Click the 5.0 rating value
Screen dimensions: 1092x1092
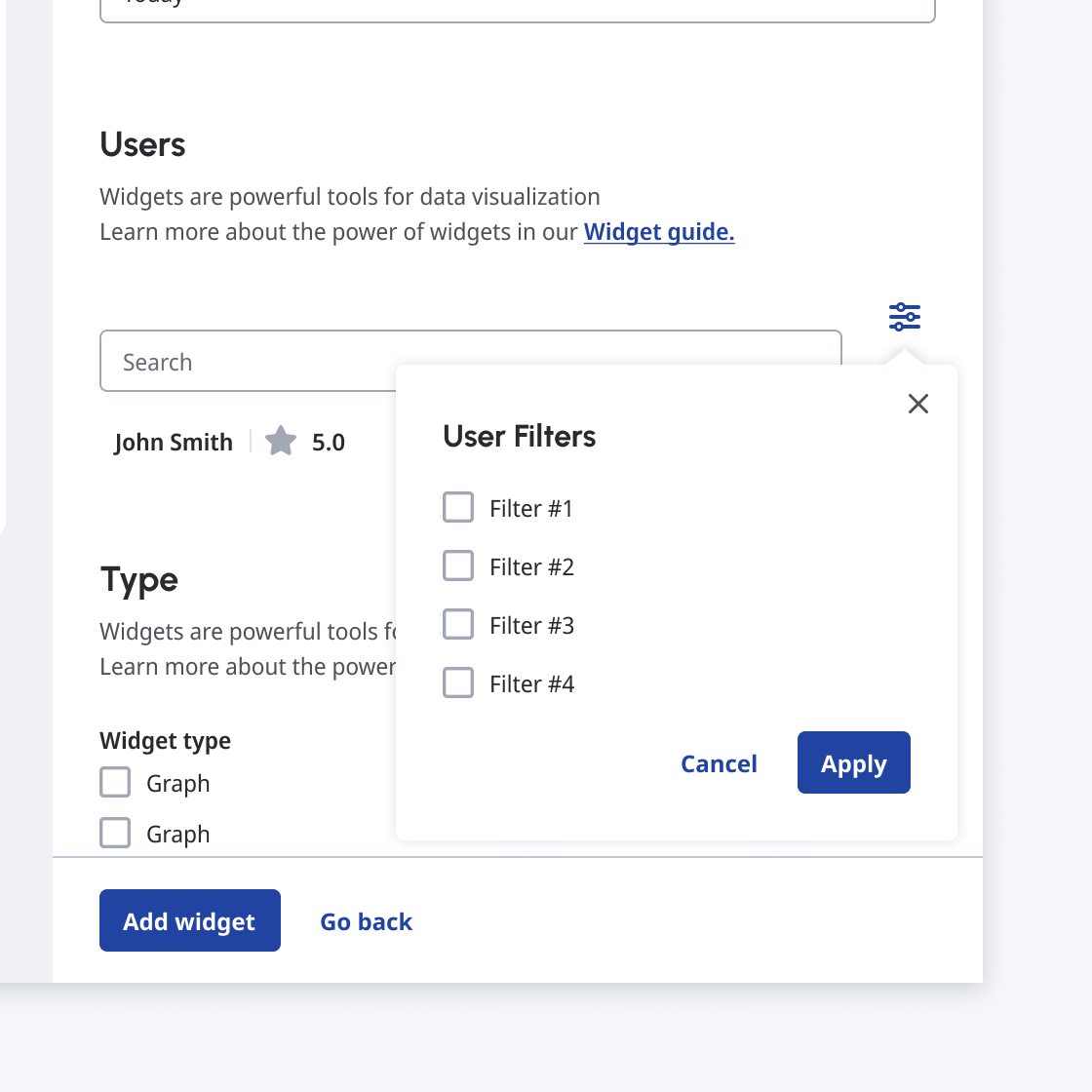pos(329,443)
